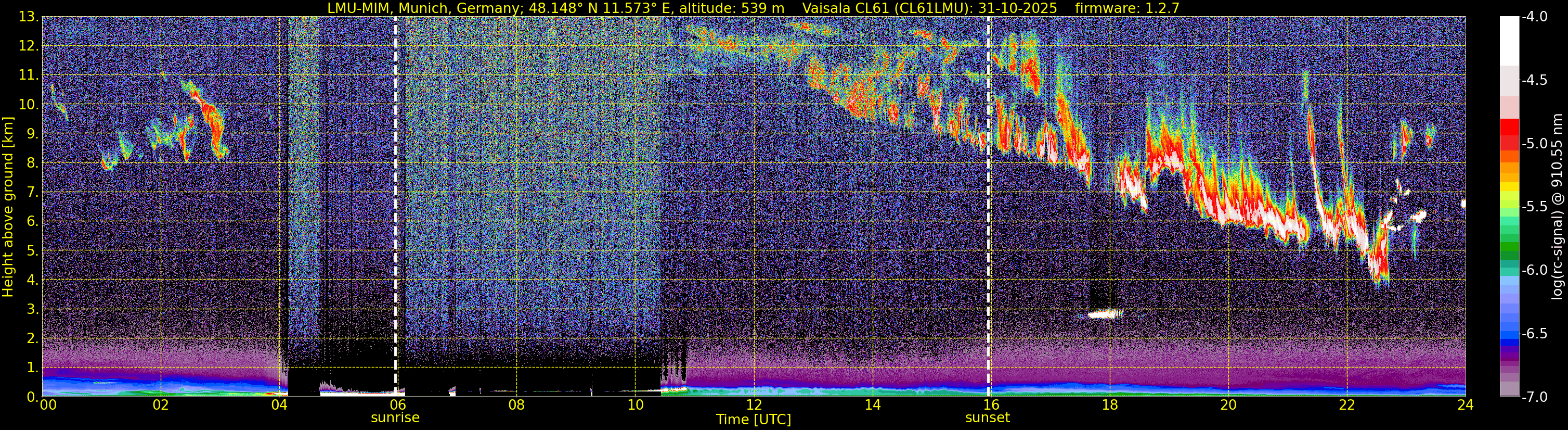The height and width of the screenshot is (430, 1568).
Task: Click the white dashed sunset line
Action: (988, 207)
